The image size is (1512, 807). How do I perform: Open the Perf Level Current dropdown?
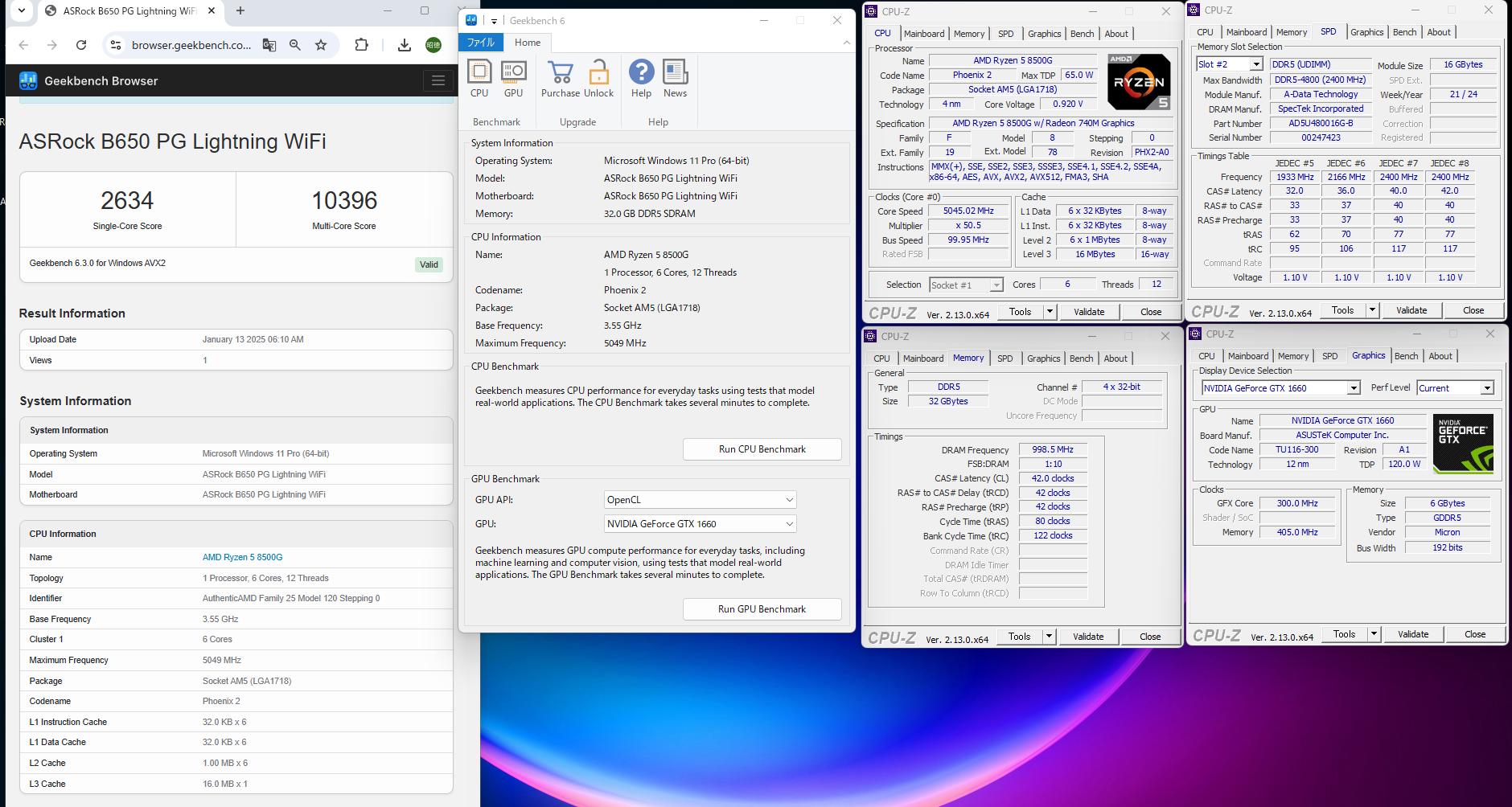point(1456,388)
